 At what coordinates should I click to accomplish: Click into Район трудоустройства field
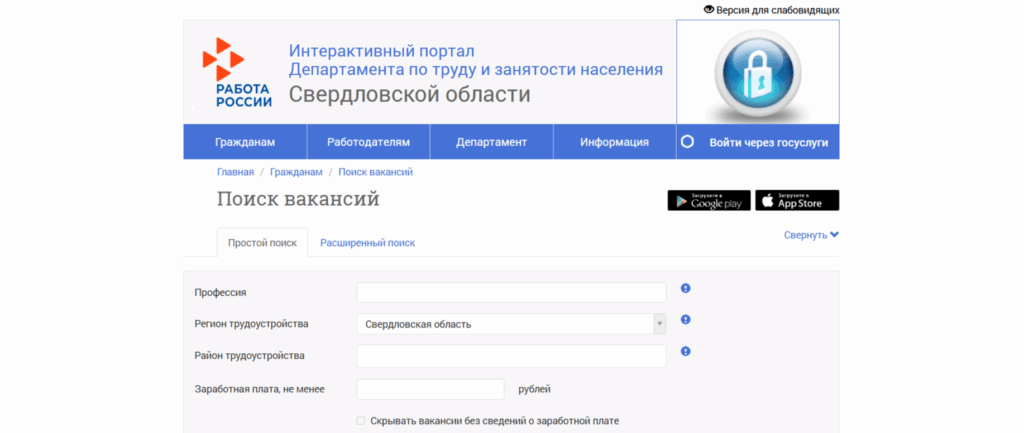[511, 356]
